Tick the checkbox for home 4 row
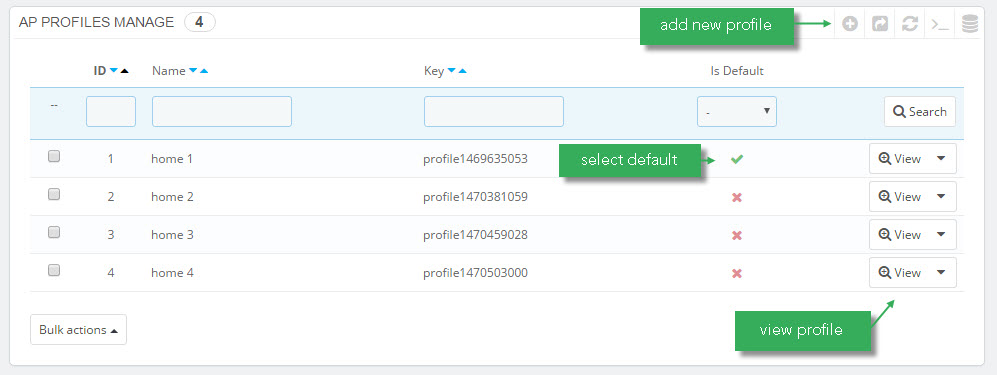Screen dimensions: 997x375 pyautogui.click(x=54, y=271)
